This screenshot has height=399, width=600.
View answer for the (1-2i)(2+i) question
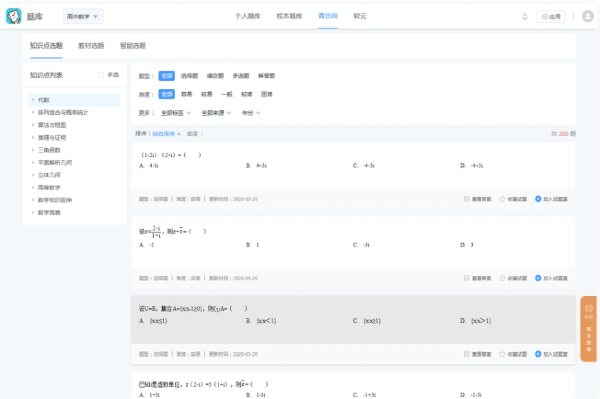pos(478,199)
